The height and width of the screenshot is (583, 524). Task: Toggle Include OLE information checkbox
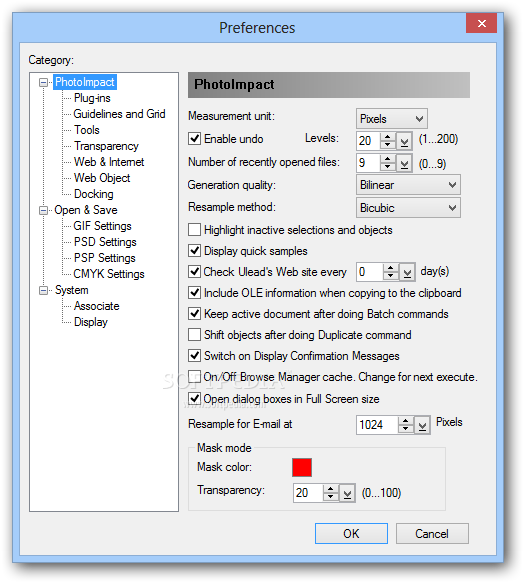click(195, 293)
